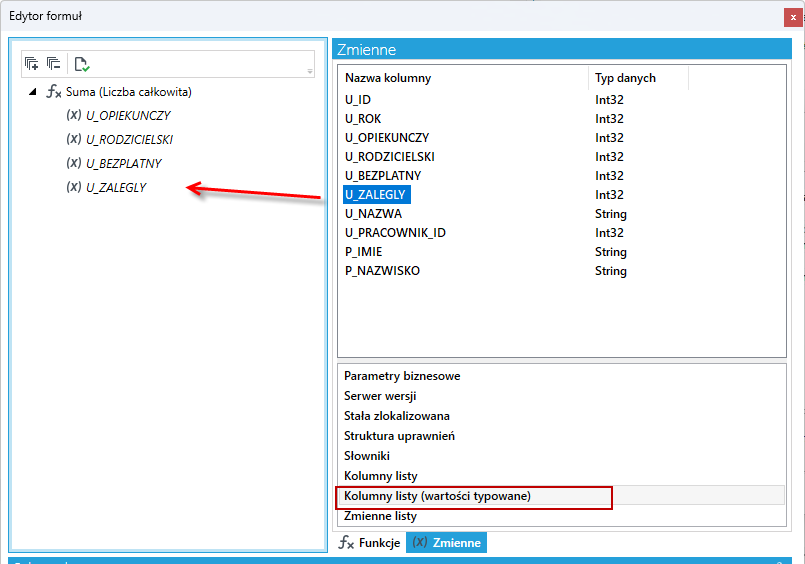The width and height of the screenshot is (805, 564).
Task: Select U_BEZPLATNY variable in formula tree
Action: click(x=124, y=164)
